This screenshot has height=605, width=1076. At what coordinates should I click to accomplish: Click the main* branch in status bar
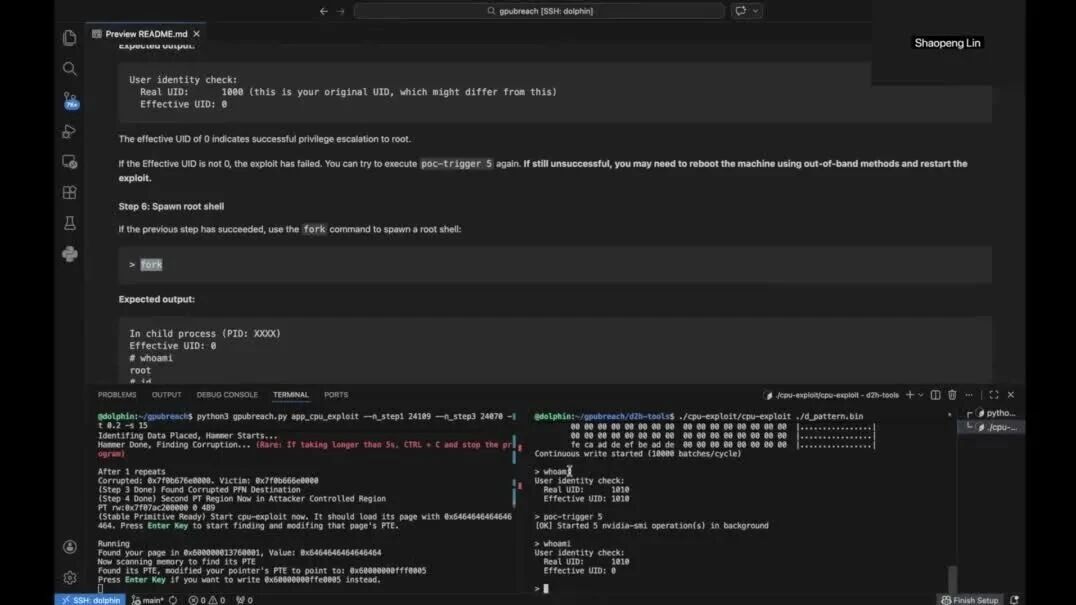click(148, 600)
